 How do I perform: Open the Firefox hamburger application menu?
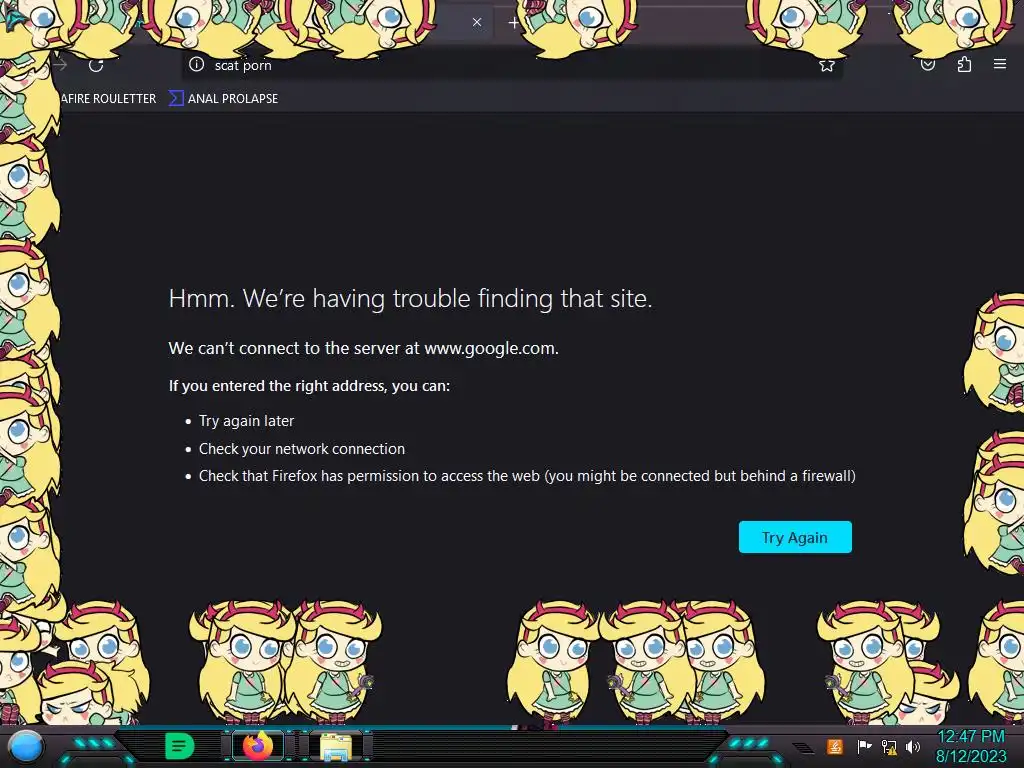(x=1000, y=64)
